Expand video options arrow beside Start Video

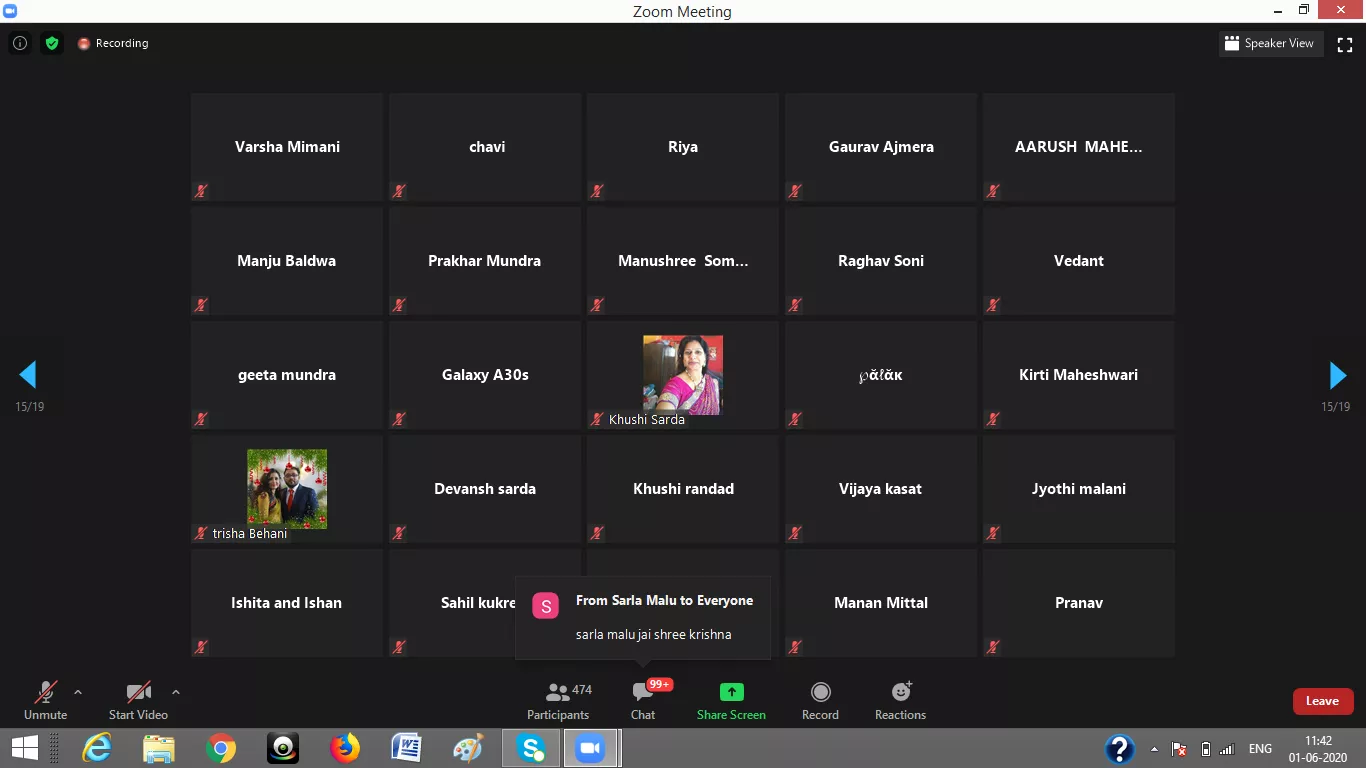point(176,692)
